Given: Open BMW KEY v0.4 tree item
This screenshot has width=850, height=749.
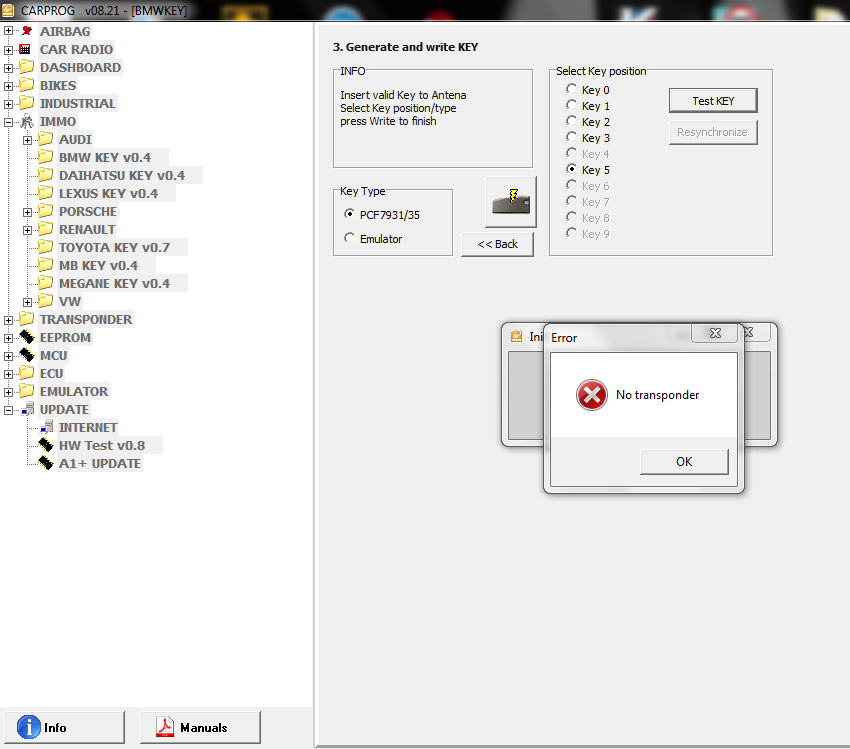Looking at the screenshot, I should click(x=105, y=158).
